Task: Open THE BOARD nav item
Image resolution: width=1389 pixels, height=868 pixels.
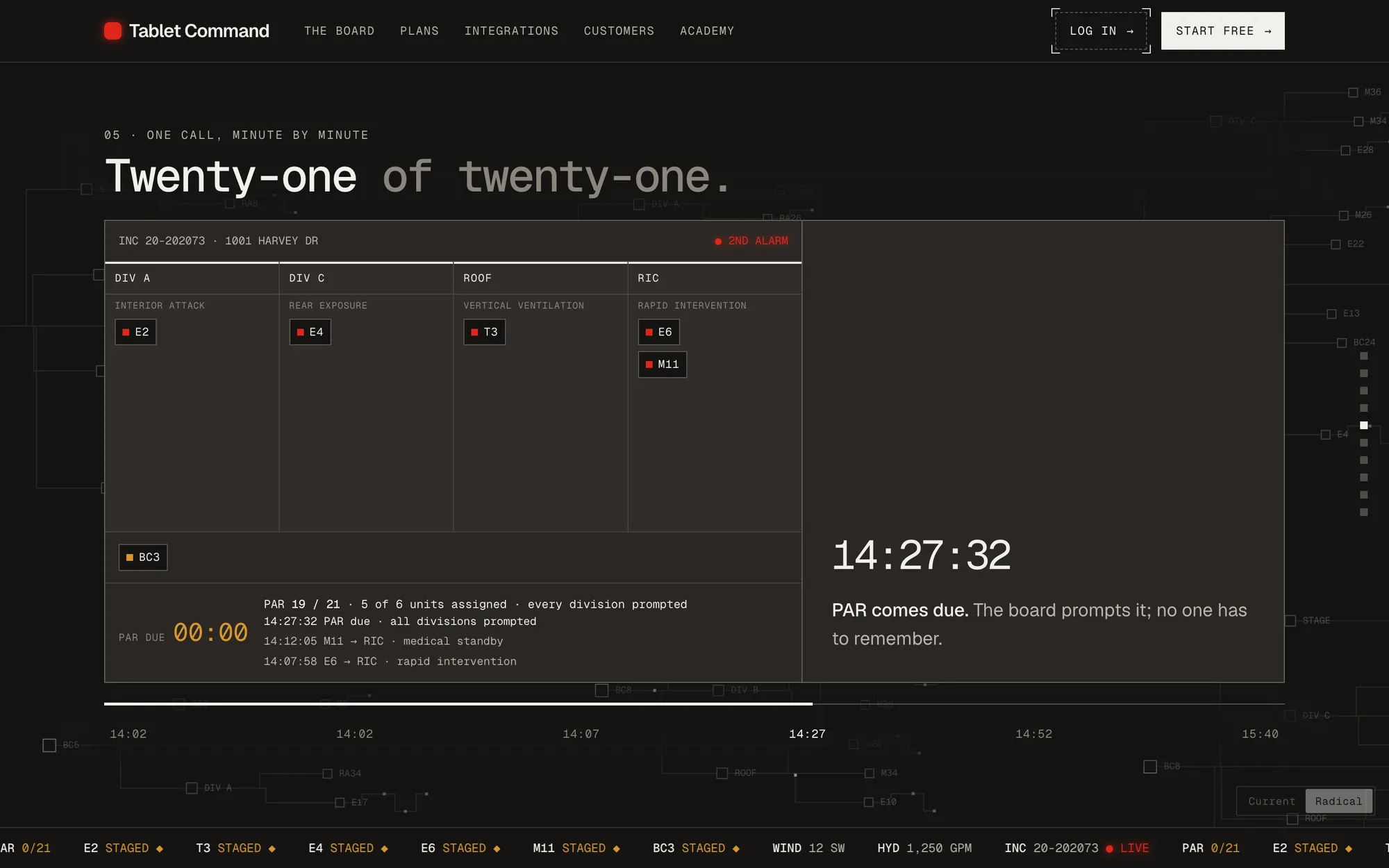Action: tap(339, 31)
